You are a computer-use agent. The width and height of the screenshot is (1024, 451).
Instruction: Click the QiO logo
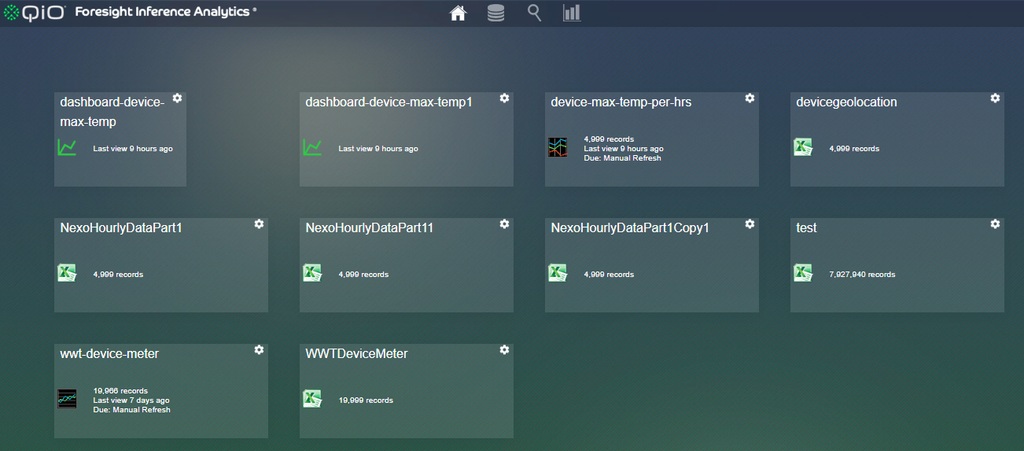[34, 12]
